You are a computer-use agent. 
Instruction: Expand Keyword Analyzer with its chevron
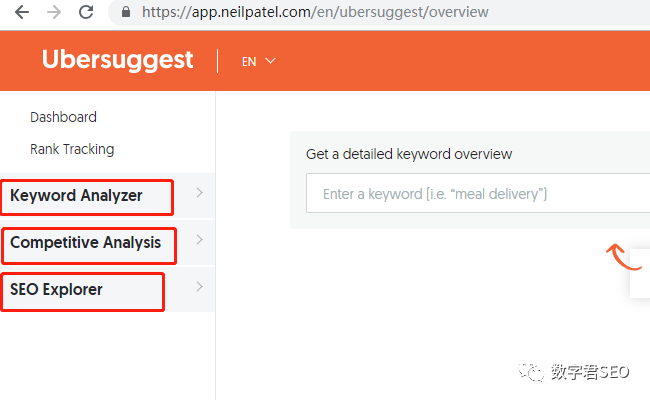click(x=199, y=193)
